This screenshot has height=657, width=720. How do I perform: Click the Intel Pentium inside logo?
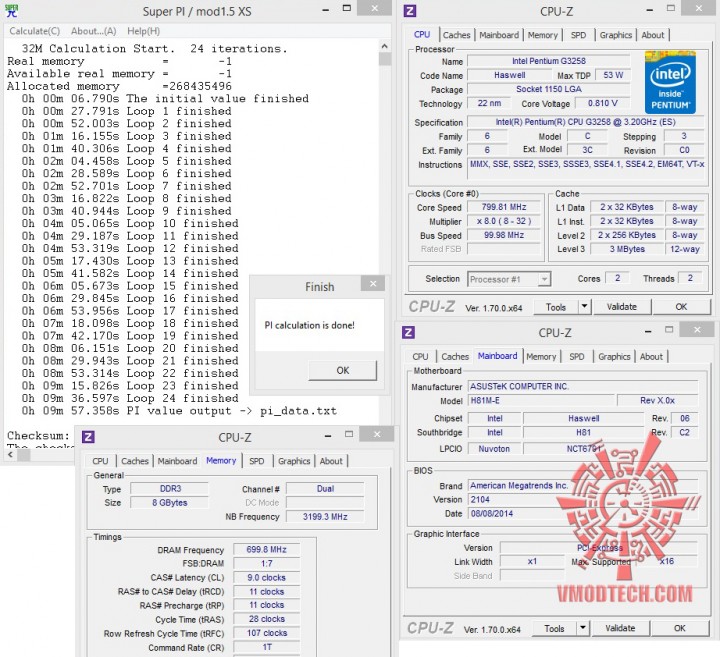tap(670, 82)
